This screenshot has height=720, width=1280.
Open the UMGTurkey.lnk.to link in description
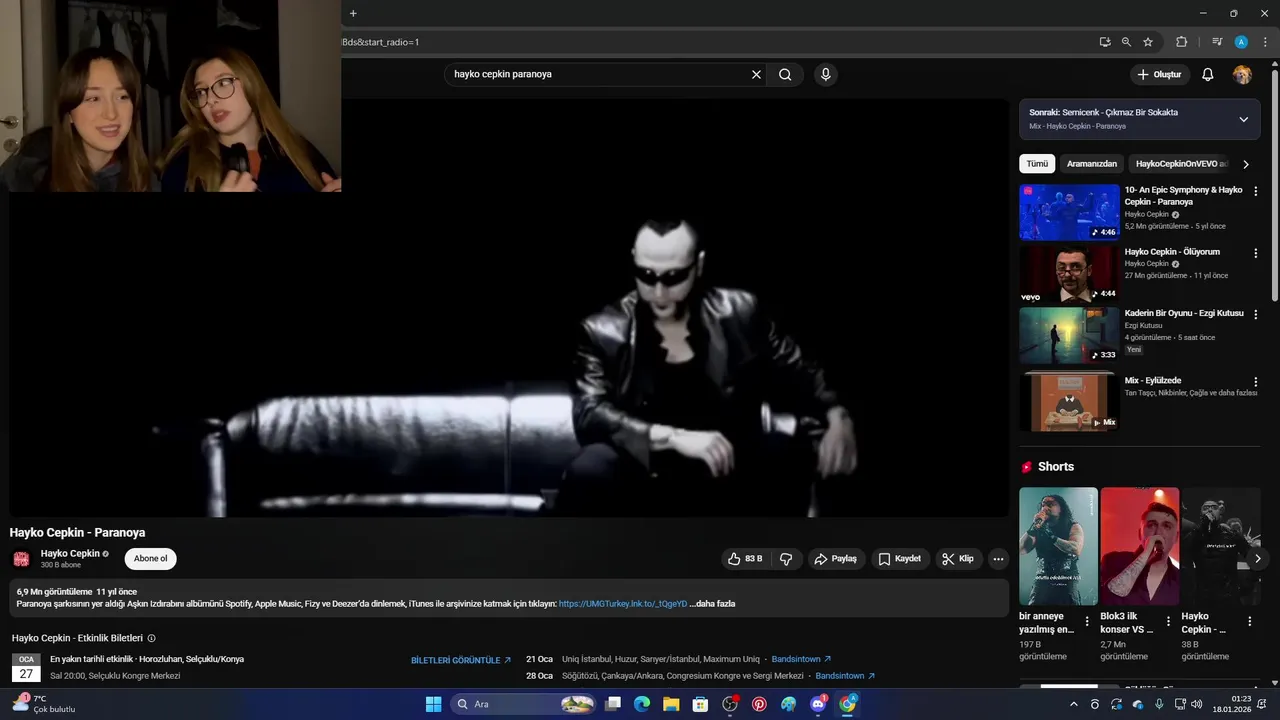pos(623,604)
